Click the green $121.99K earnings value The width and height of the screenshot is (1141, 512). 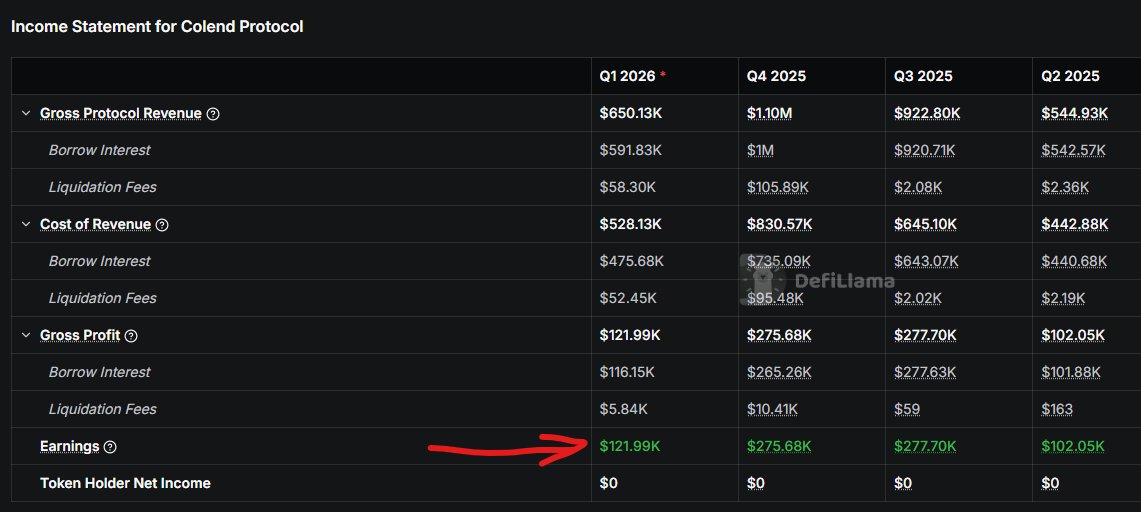click(x=630, y=447)
